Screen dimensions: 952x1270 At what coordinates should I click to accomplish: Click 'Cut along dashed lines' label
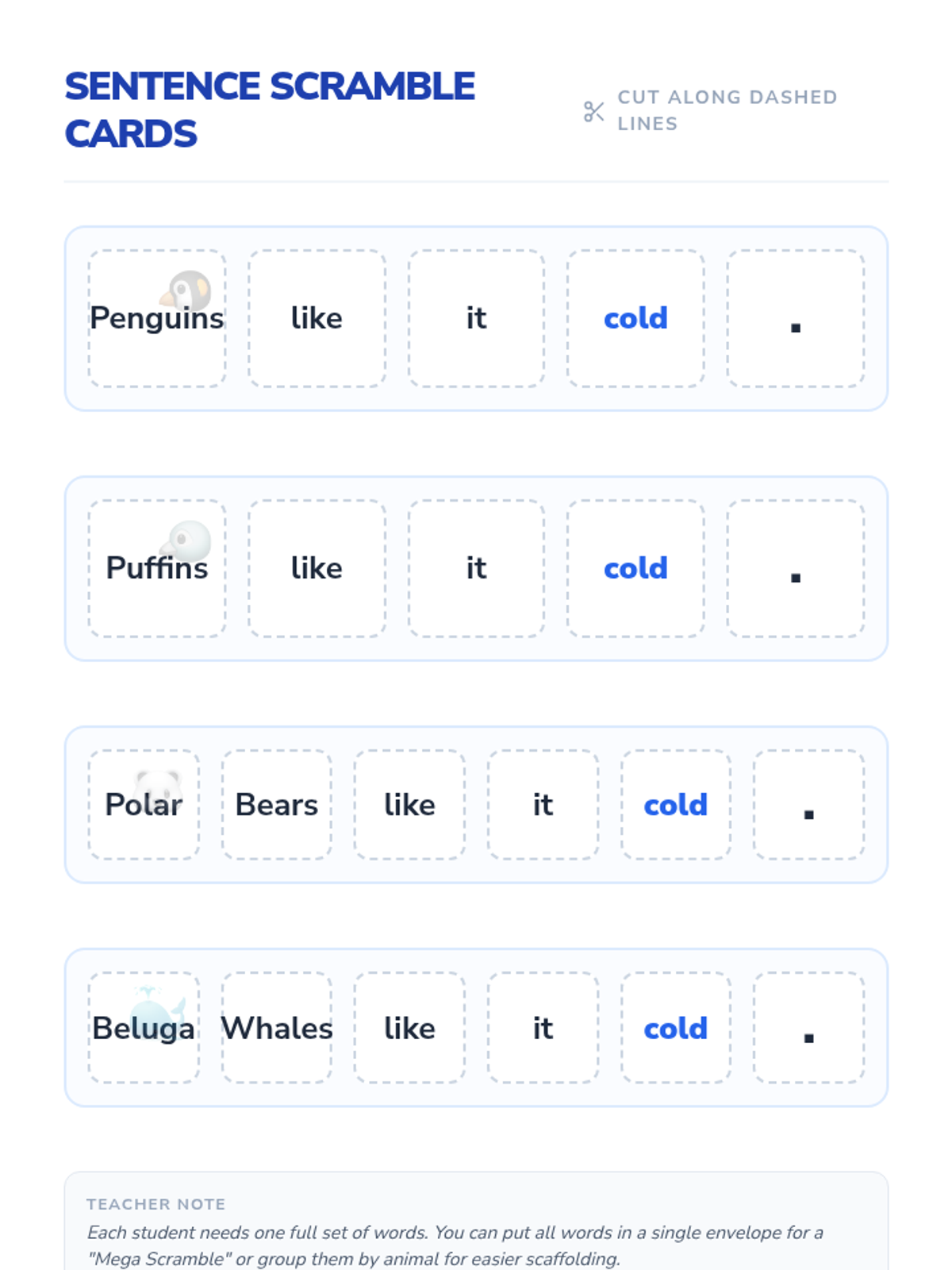[727, 110]
